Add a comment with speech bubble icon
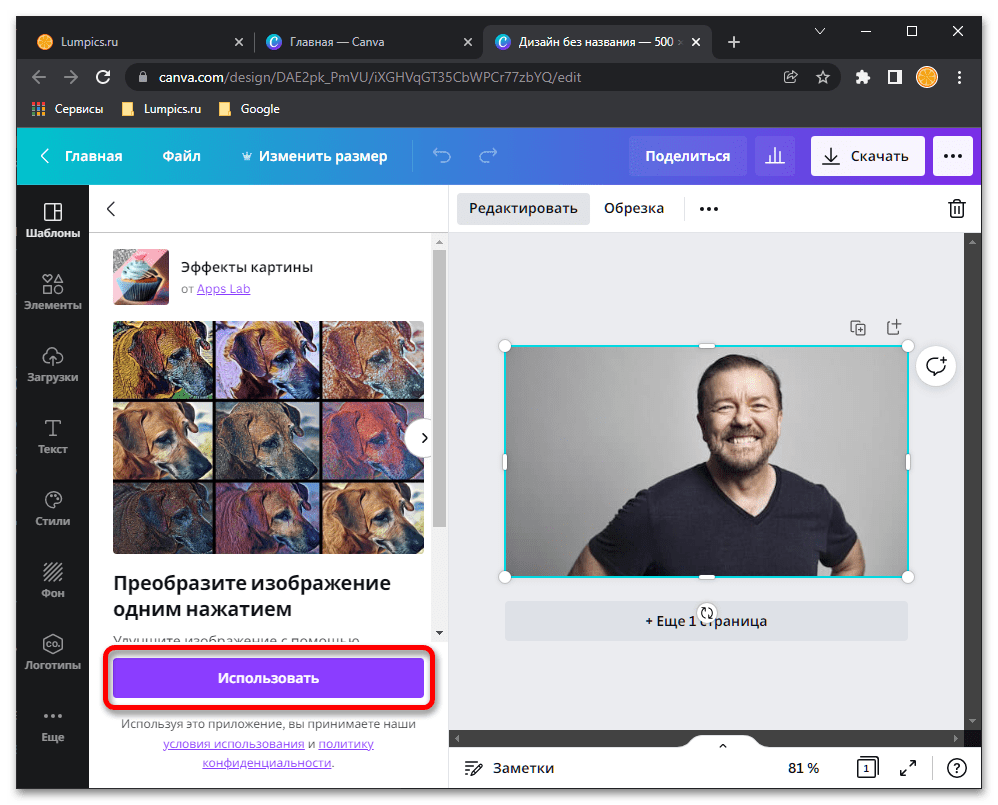This screenshot has width=998, height=805. click(936, 366)
